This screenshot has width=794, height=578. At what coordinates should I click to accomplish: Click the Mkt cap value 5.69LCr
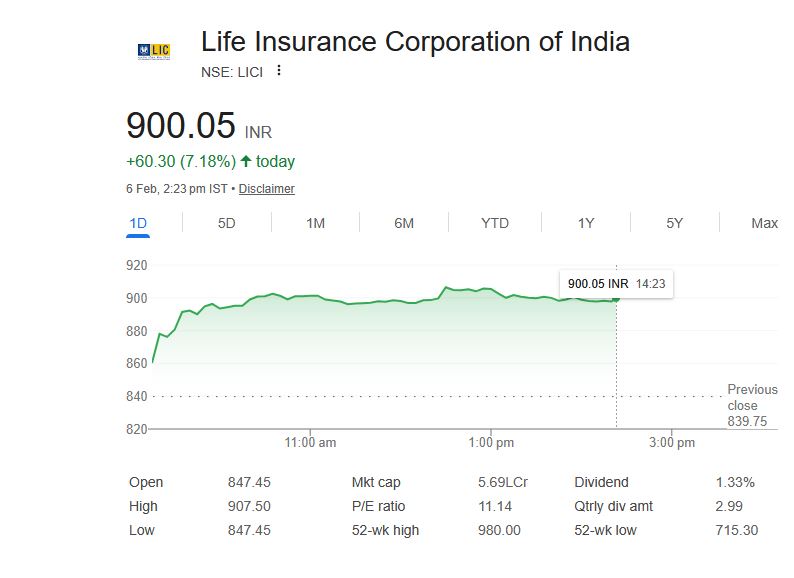[x=502, y=482]
